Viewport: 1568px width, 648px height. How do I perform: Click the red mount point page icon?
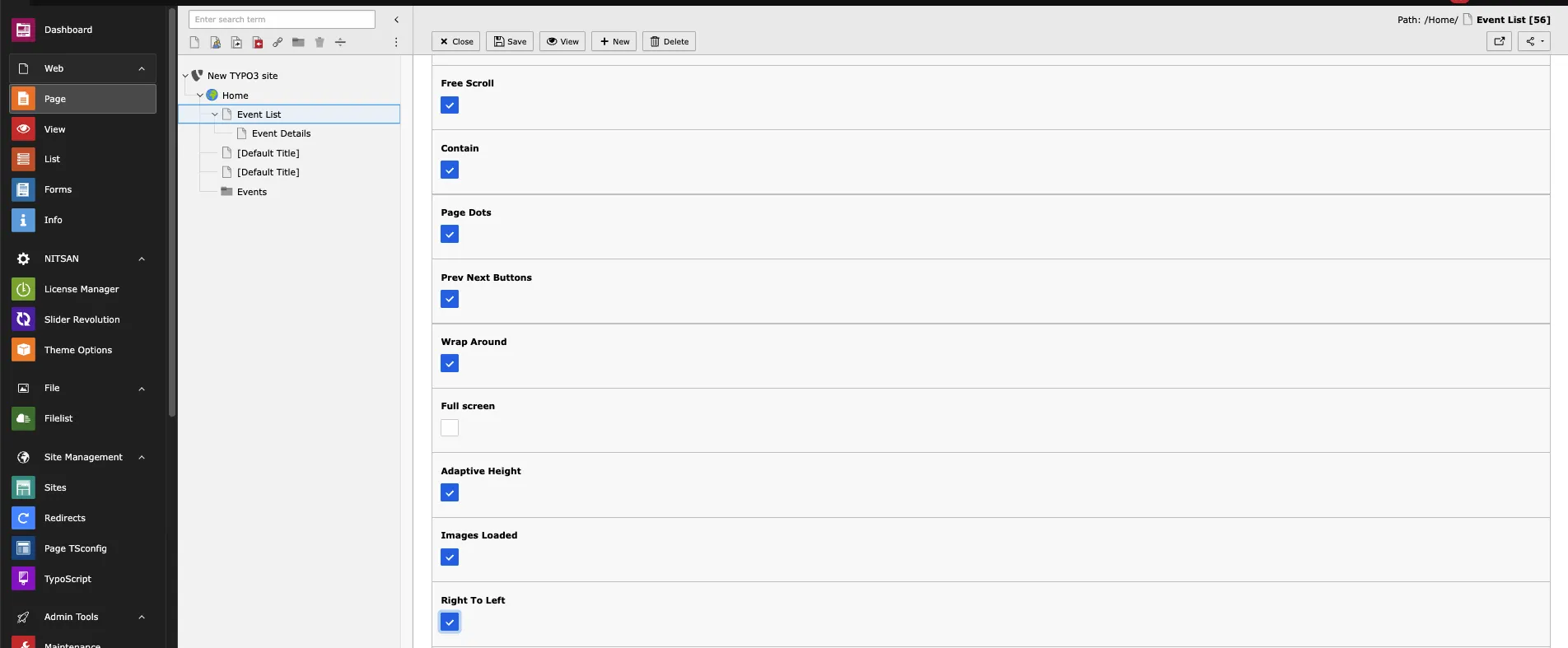[257, 42]
